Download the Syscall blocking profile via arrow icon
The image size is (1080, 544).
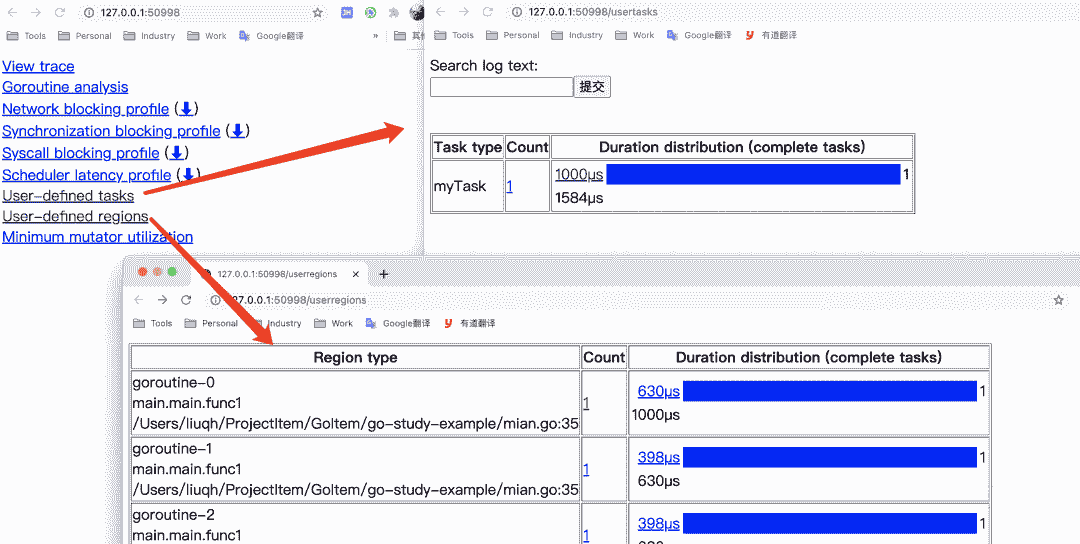pos(176,153)
